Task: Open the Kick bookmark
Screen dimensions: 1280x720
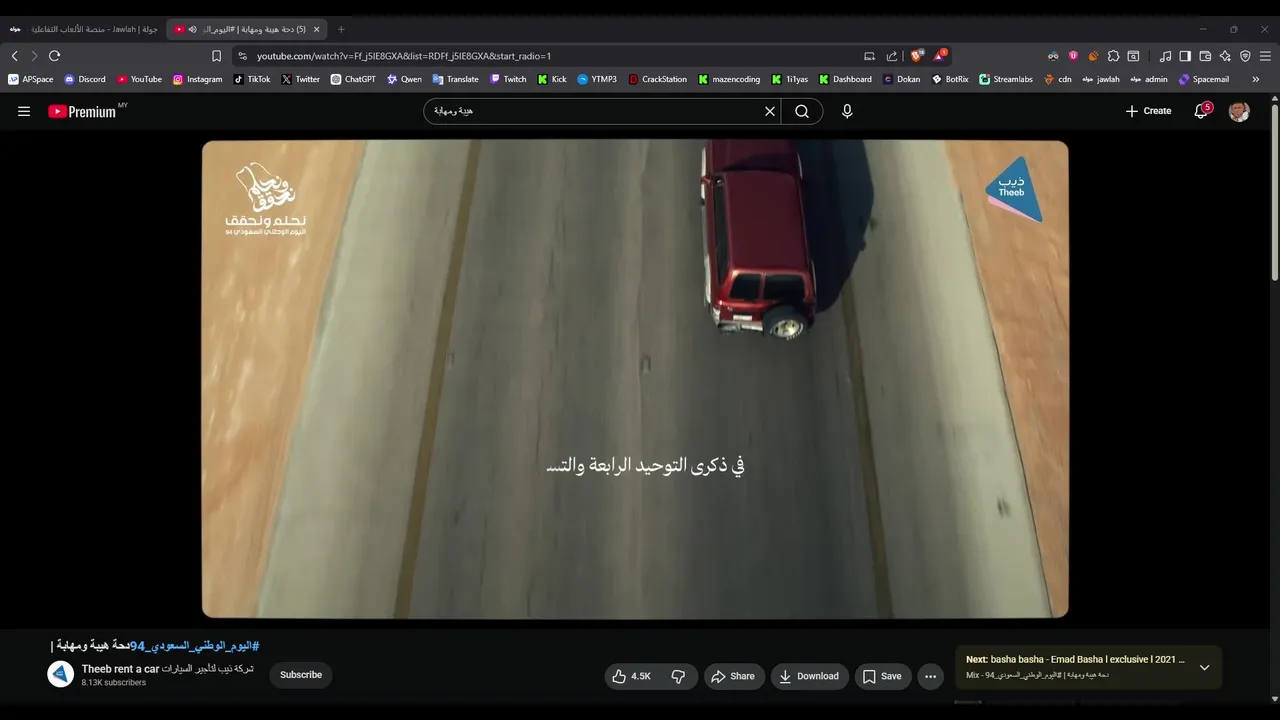Action: [552, 79]
